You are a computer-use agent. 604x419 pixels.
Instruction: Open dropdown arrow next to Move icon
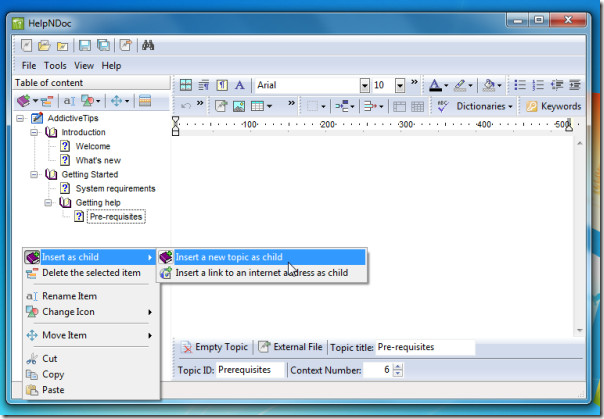click(x=127, y=101)
